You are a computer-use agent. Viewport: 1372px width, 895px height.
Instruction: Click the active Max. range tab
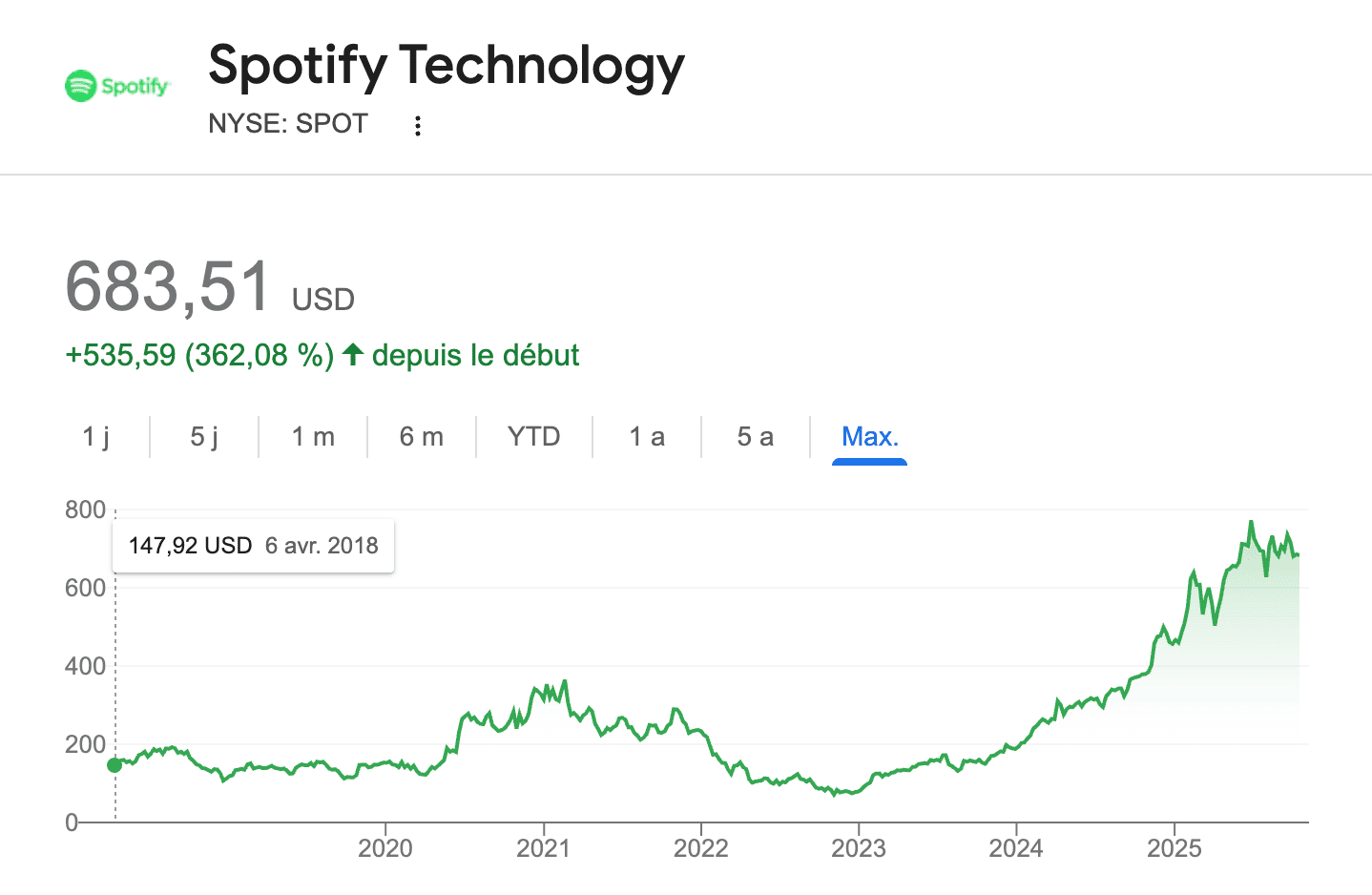[x=869, y=436]
